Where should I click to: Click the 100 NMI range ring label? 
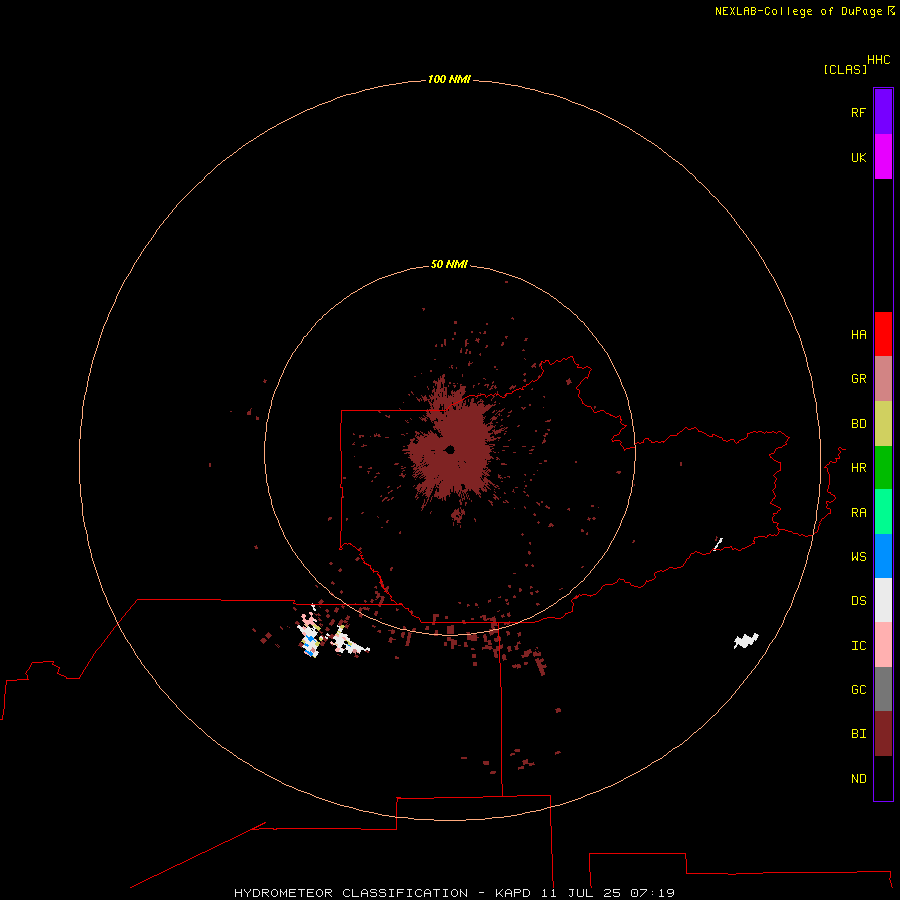[x=449, y=79]
